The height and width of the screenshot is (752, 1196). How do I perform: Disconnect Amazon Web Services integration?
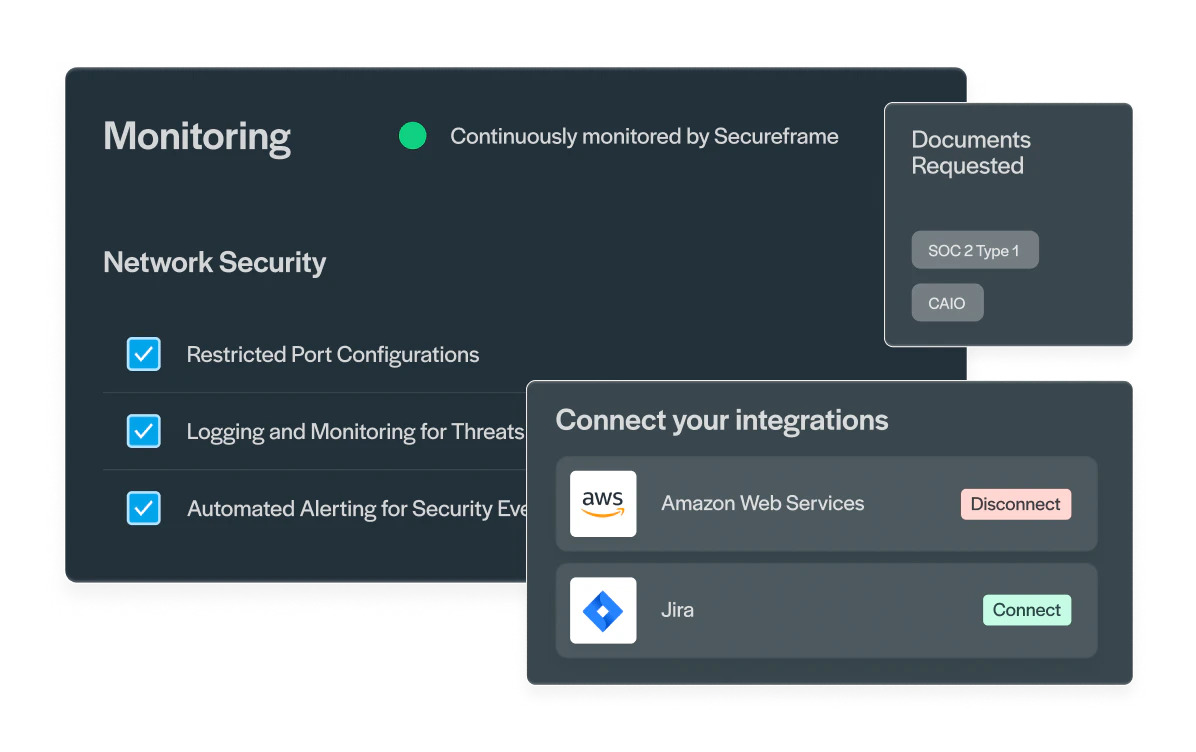[1015, 504]
